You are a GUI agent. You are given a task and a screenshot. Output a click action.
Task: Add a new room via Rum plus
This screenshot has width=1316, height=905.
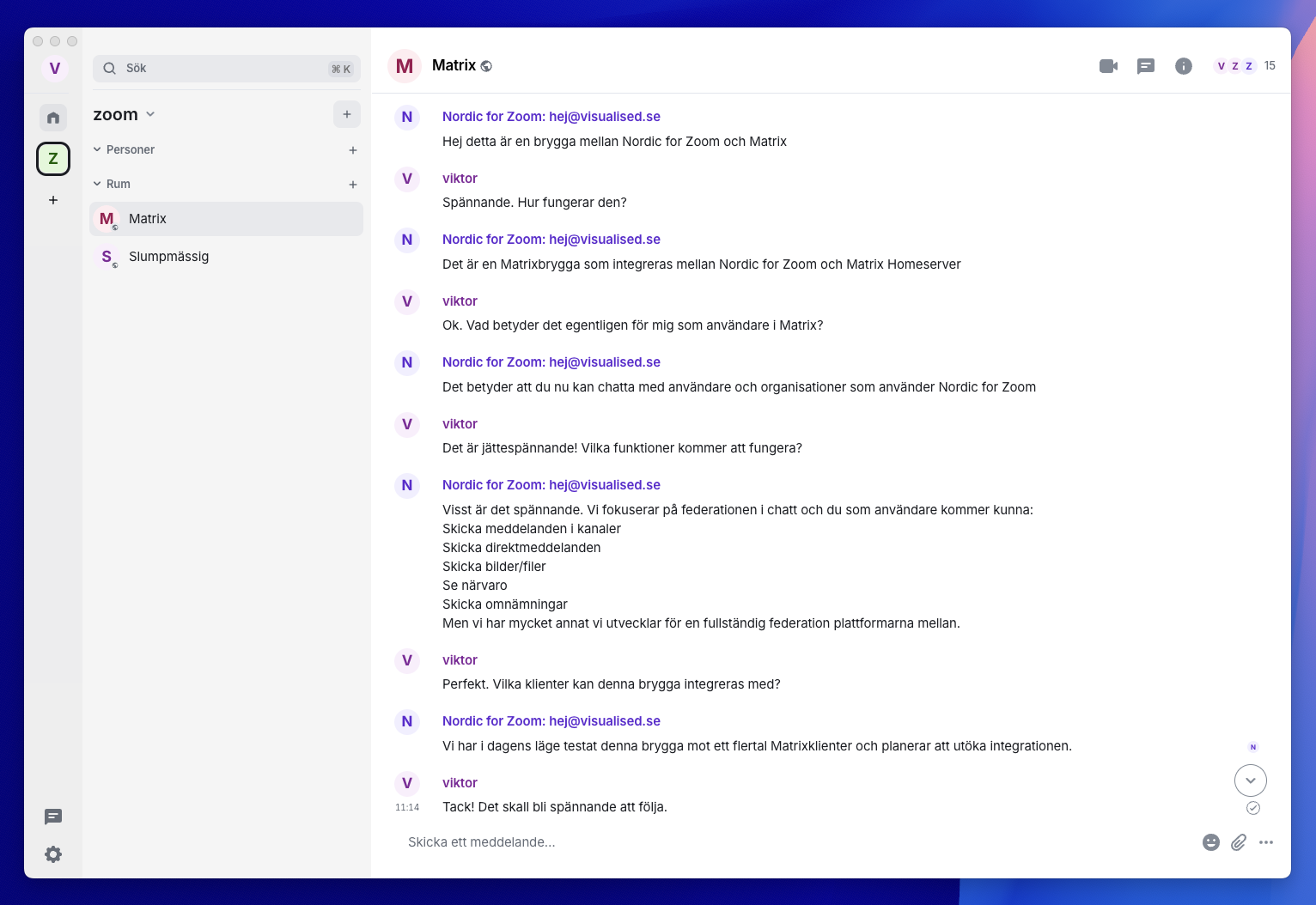352,185
